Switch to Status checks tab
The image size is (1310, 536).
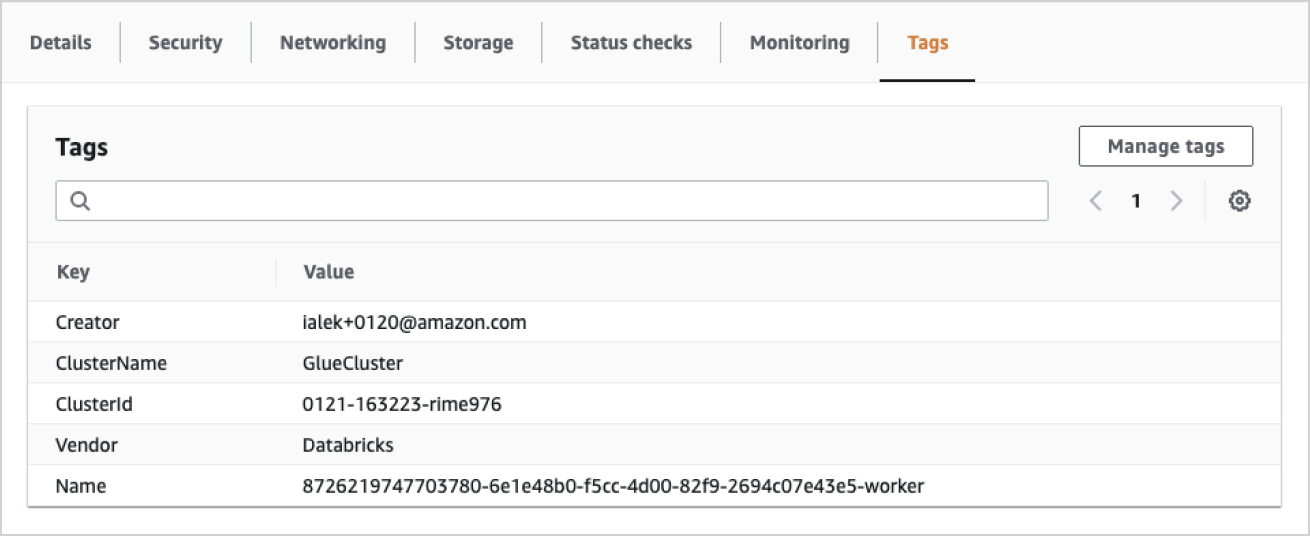[x=631, y=43]
